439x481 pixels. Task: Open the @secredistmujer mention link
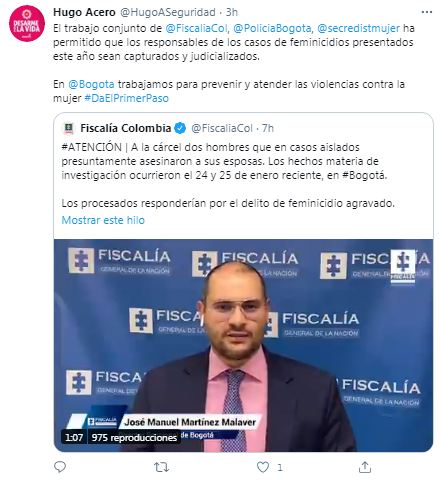click(358, 28)
